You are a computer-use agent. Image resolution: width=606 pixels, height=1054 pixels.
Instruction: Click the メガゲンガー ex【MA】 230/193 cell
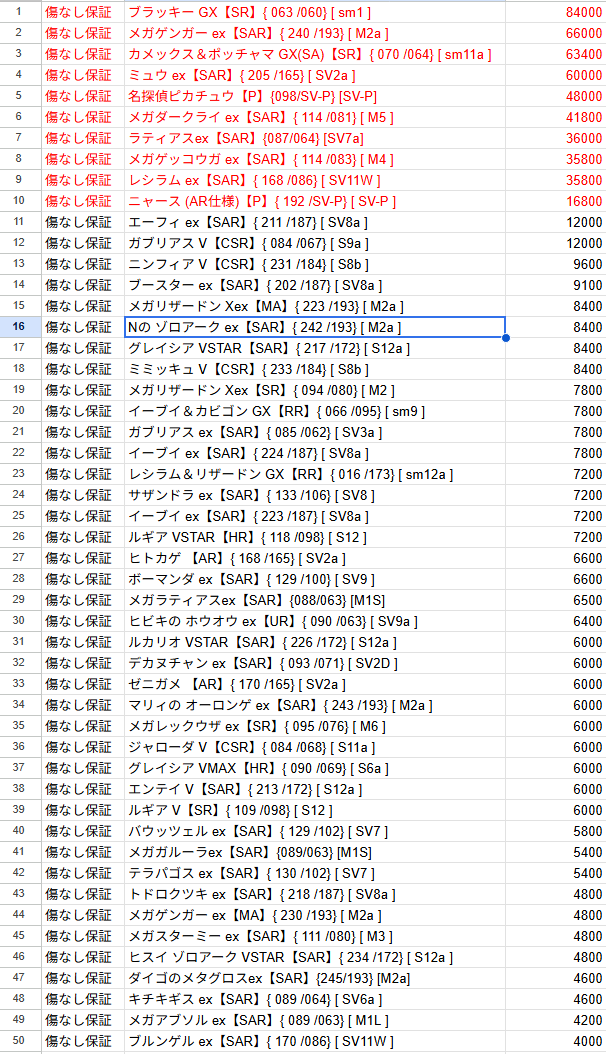pyautogui.click(x=314, y=915)
